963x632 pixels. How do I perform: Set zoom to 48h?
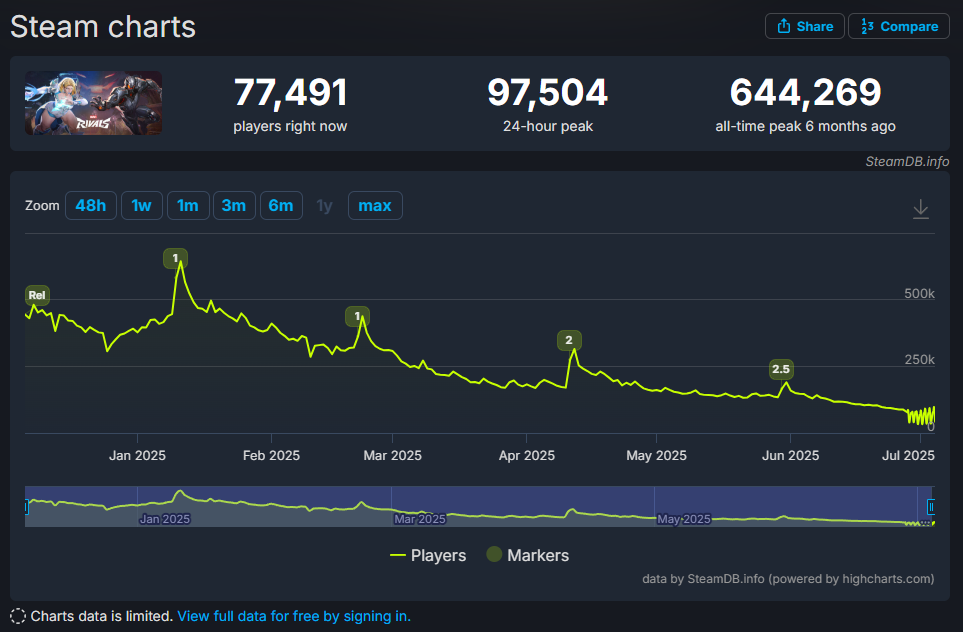coord(91,205)
